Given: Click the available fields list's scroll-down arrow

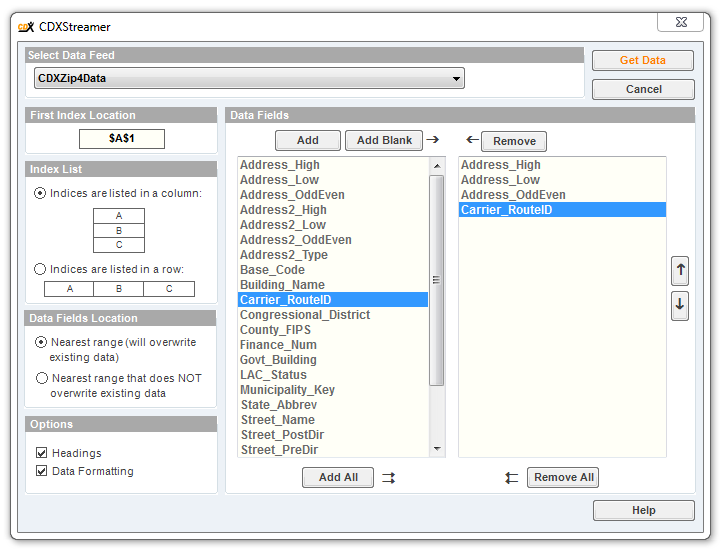Looking at the screenshot, I should 437,449.
